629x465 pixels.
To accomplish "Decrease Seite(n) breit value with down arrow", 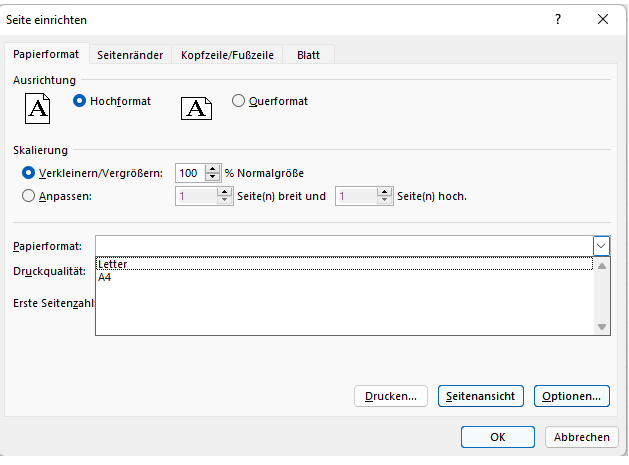I will tap(225, 200).
